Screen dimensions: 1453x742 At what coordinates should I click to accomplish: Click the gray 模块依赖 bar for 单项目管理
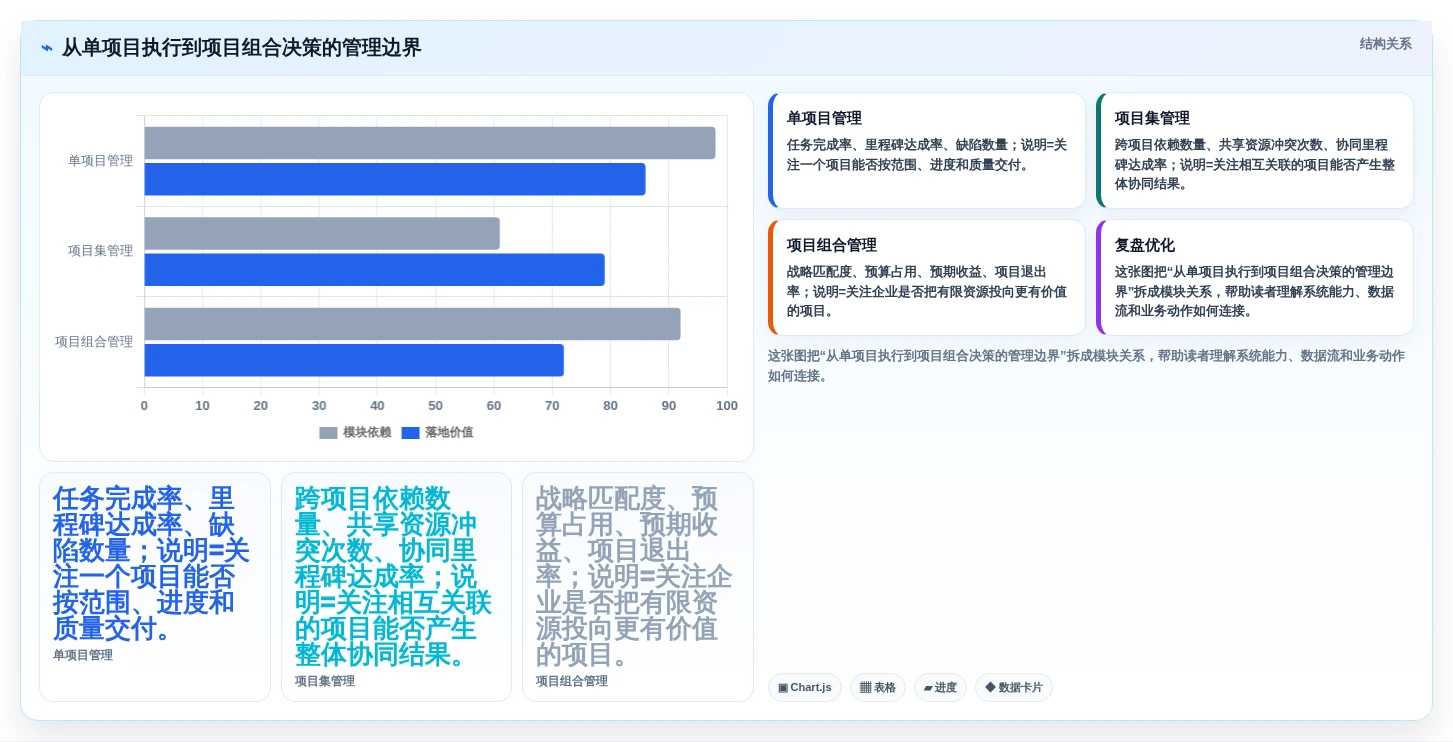(430, 143)
